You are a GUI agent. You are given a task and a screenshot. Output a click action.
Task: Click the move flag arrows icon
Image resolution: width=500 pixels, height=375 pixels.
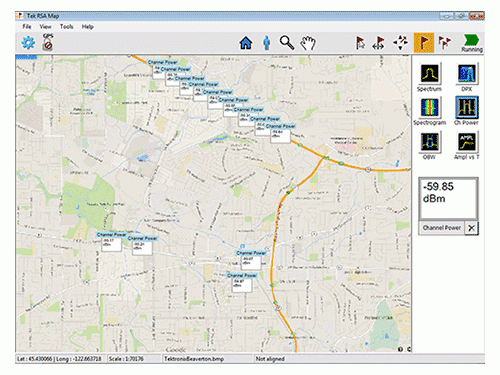point(379,43)
